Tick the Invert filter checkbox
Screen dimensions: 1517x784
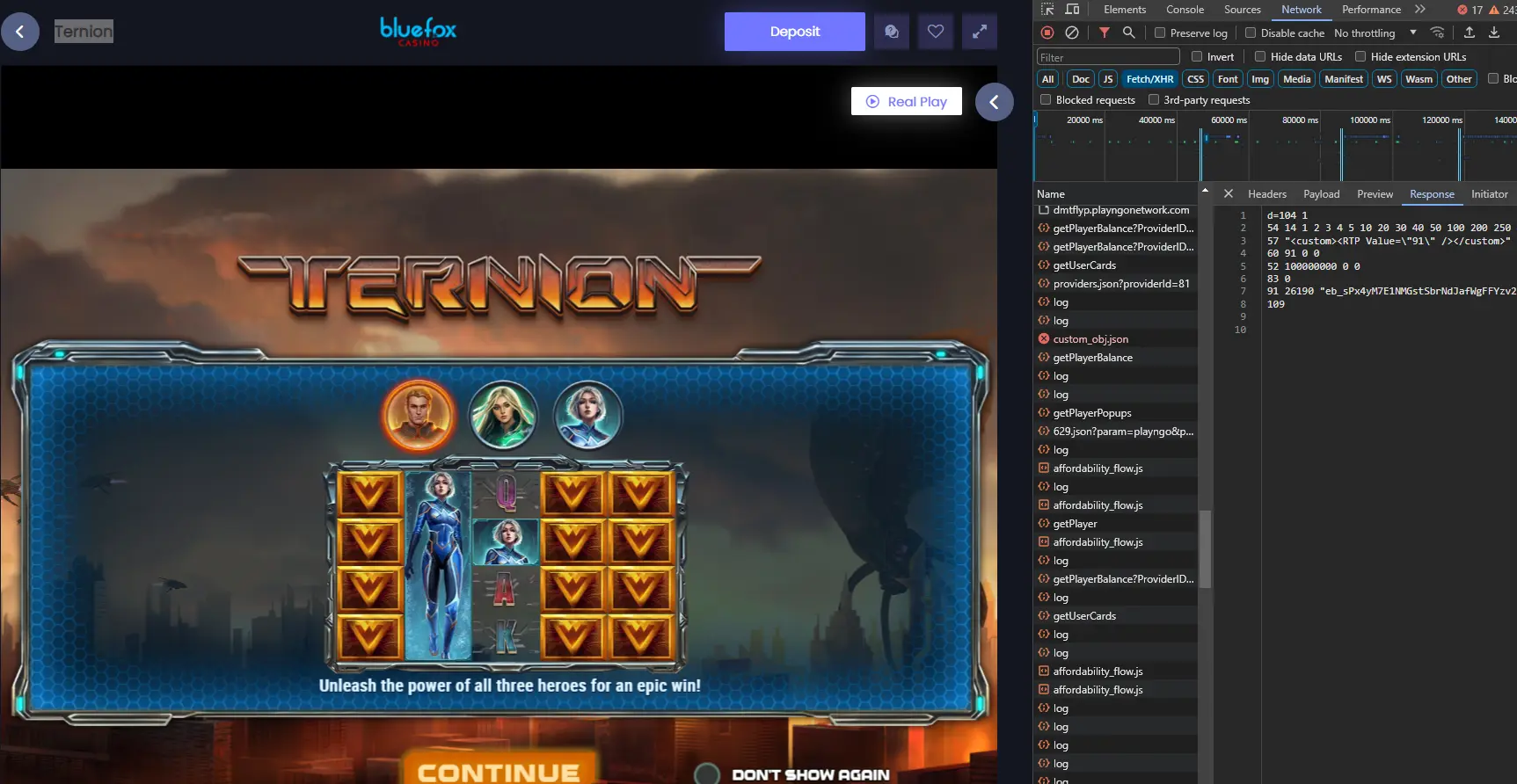pos(1197,56)
